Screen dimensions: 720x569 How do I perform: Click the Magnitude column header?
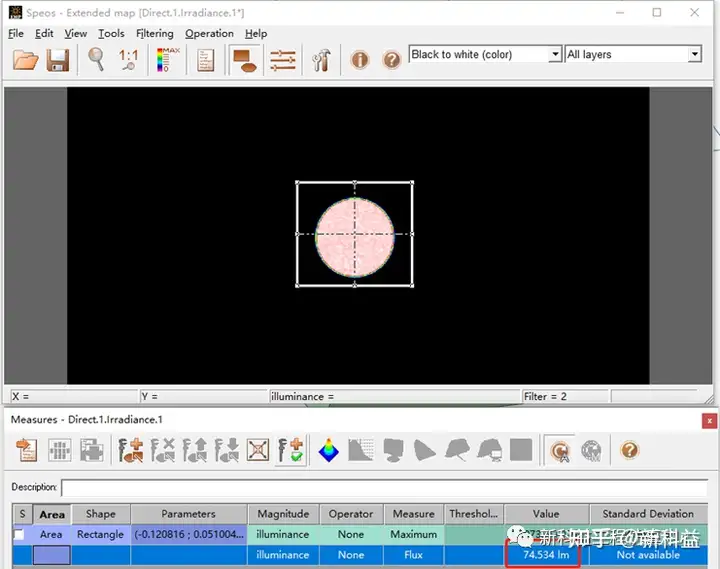click(x=283, y=514)
